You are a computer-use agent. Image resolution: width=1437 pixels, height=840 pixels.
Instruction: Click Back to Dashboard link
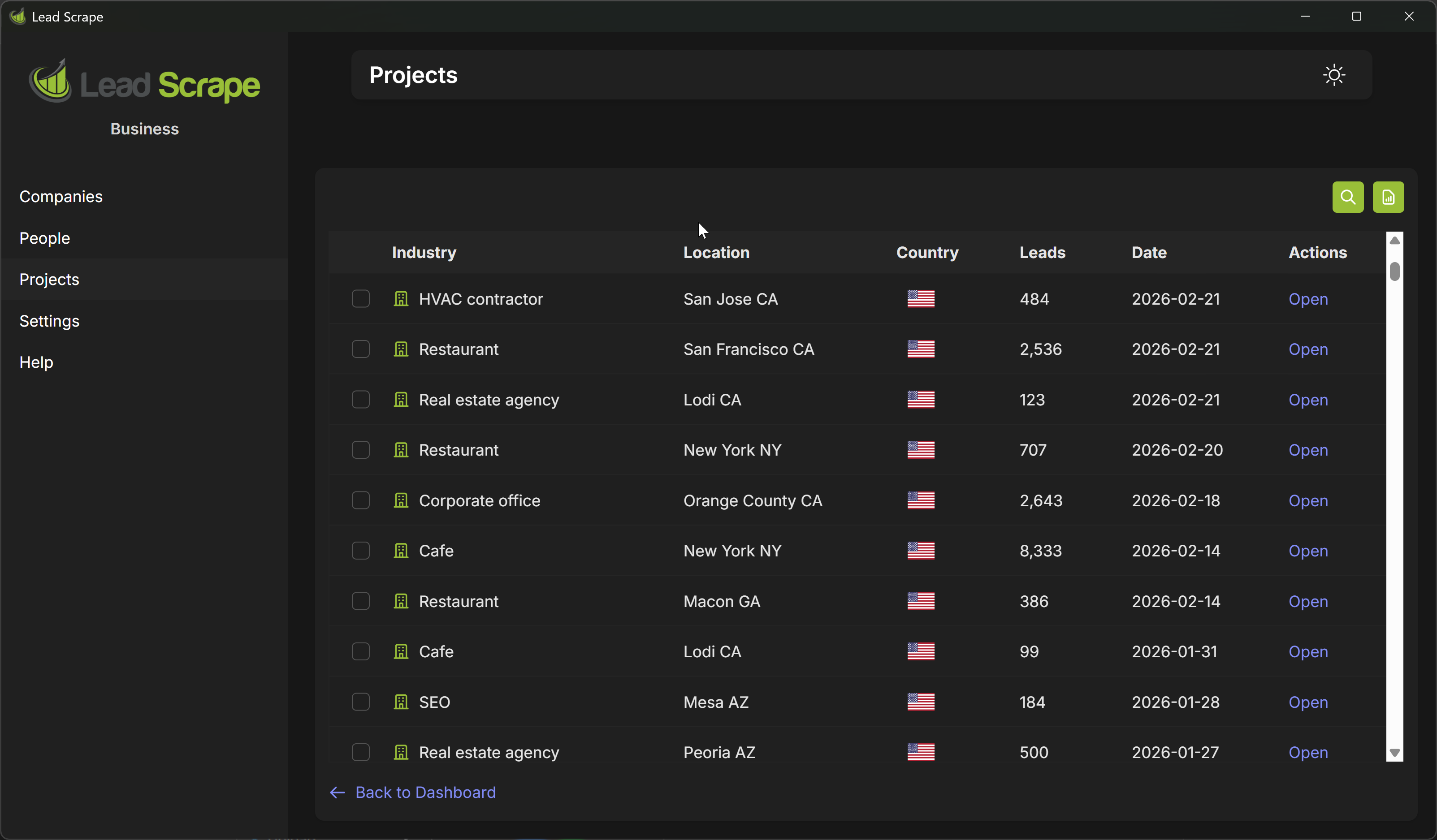[425, 793]
